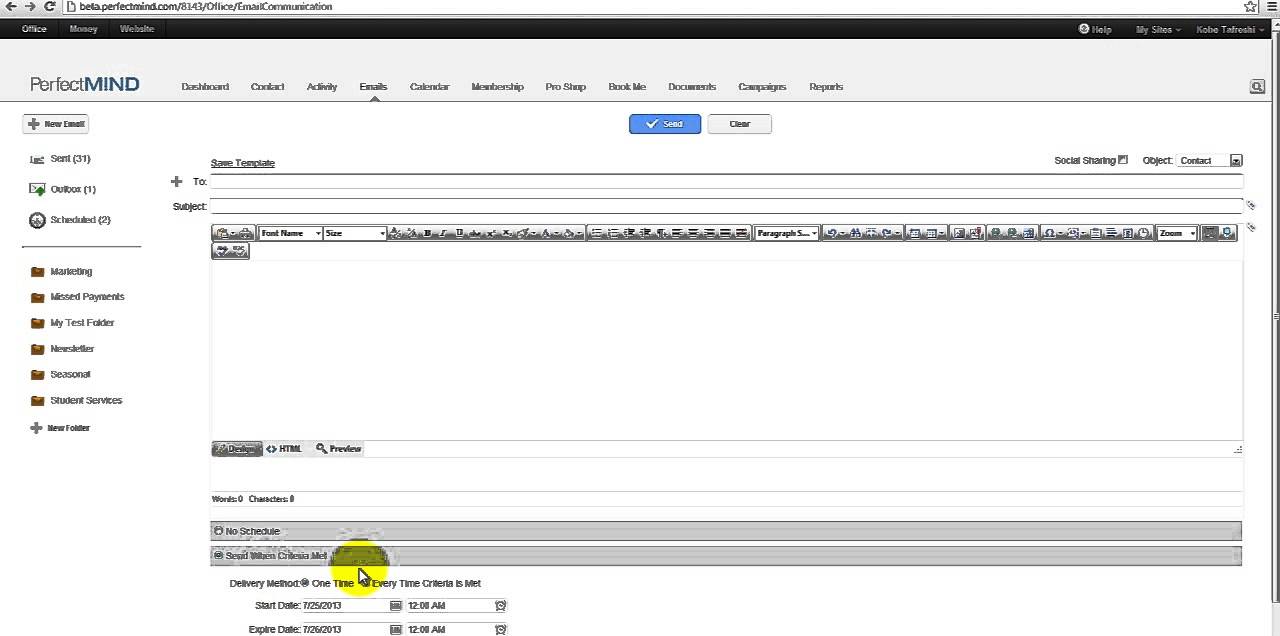This screenshot has width=1280, height=636.
Task: Open the Marketing folder
Action: (x=71, y=271)
